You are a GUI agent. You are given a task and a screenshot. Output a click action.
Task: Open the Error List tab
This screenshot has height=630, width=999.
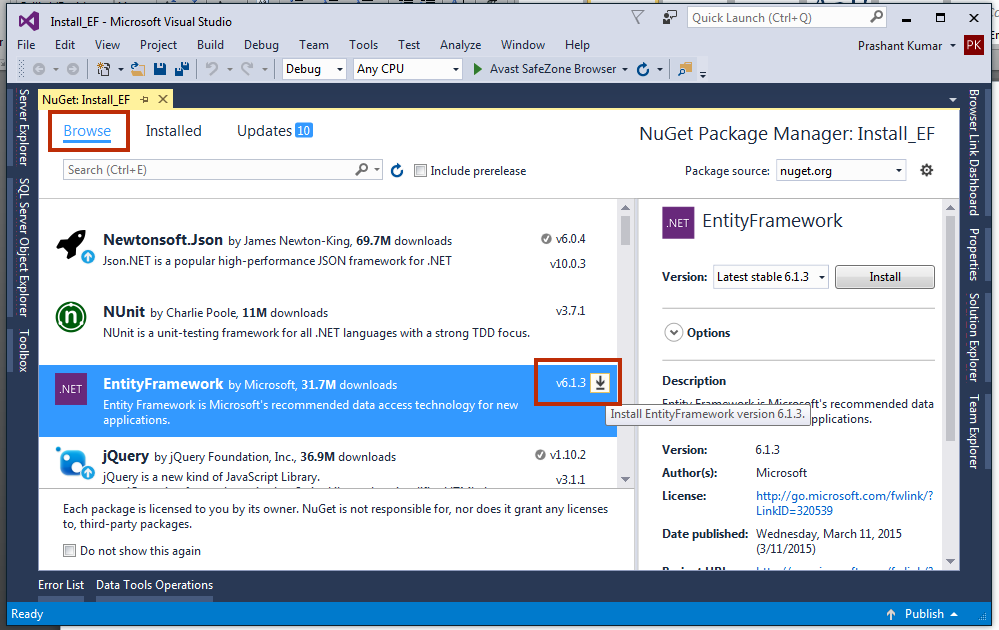click(x=61, y=585)
